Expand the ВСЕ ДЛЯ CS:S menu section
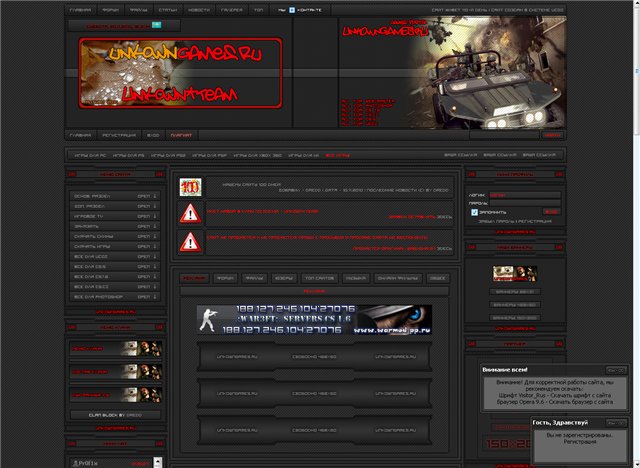This screenshot has width=640, height=468. (x=115, y=266)
